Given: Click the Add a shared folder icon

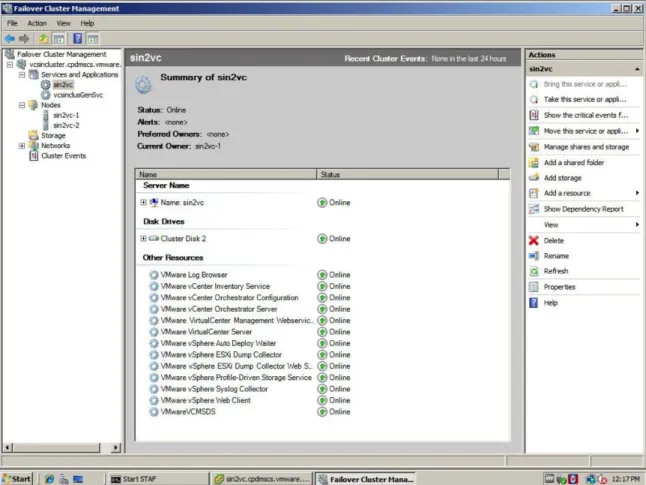Looking at the screenshot, I should pos(534,163).
